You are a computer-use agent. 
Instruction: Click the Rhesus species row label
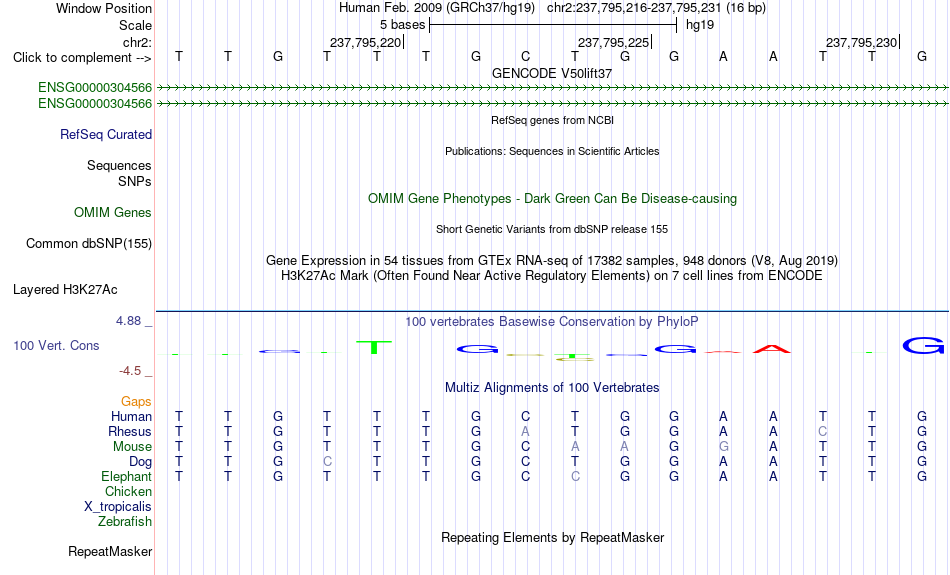coord(130,431)
